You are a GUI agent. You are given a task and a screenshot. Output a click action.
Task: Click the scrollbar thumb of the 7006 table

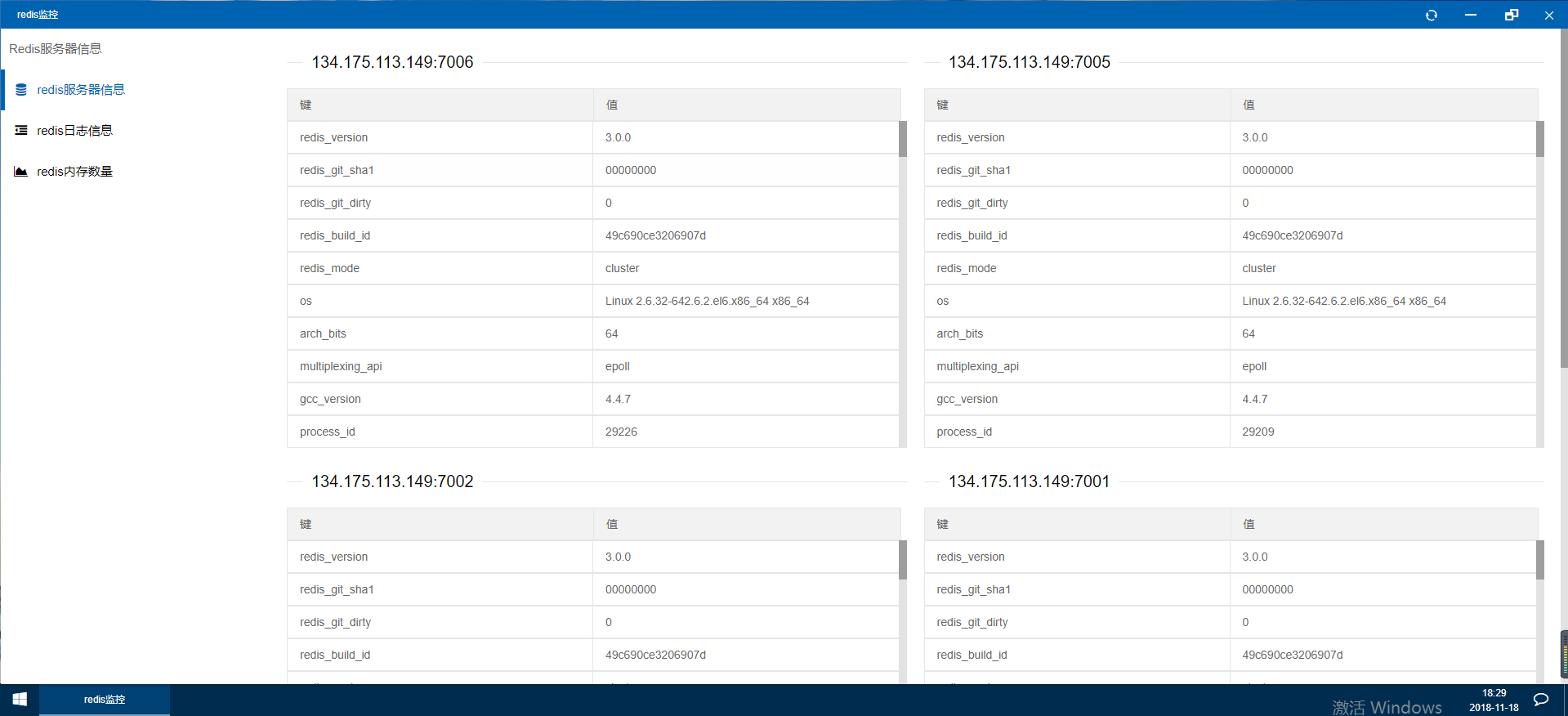pos(903,139)
